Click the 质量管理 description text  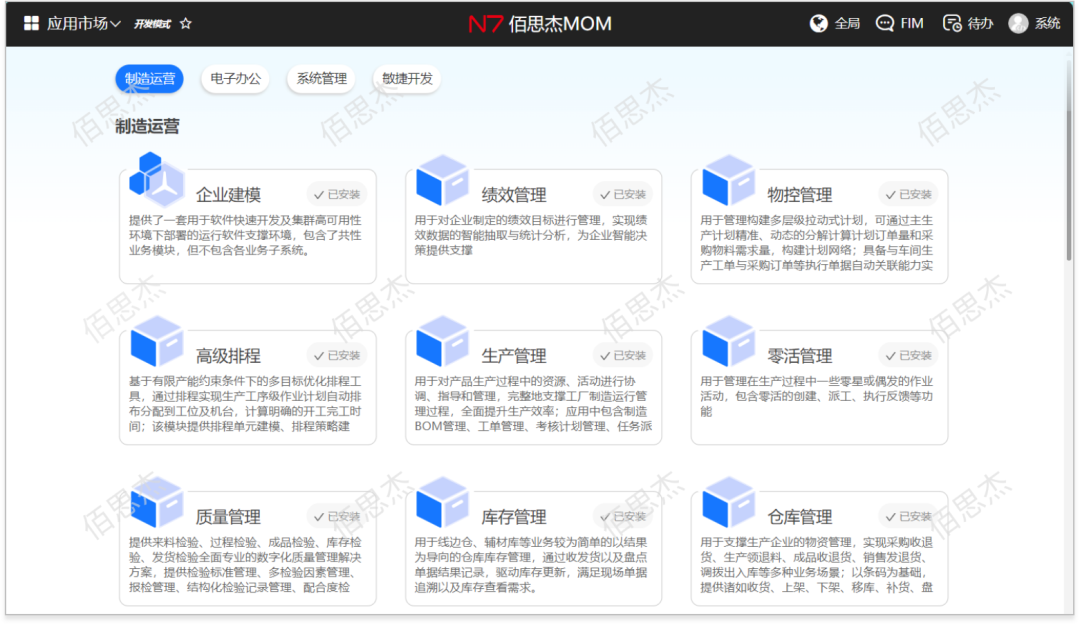tap(245, 565)
